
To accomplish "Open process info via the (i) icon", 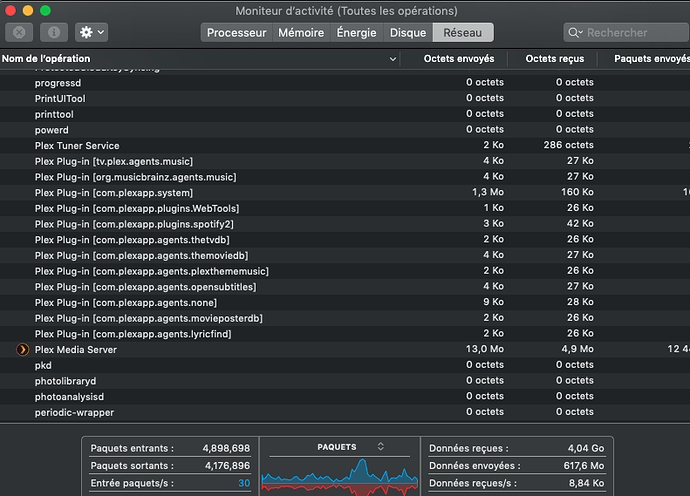I will pos(54,32).
